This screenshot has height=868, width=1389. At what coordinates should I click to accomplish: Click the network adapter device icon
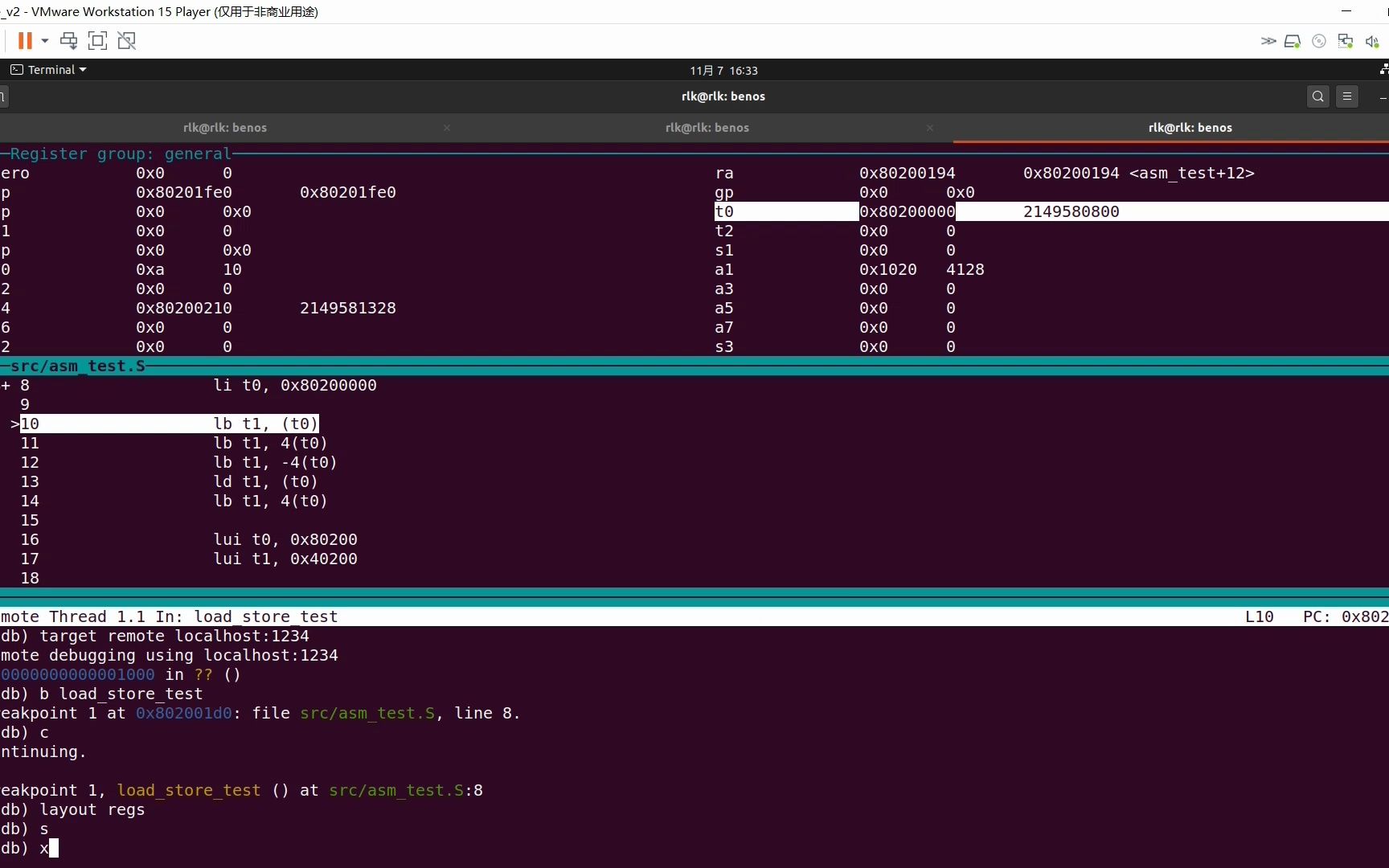point(1346,41)
